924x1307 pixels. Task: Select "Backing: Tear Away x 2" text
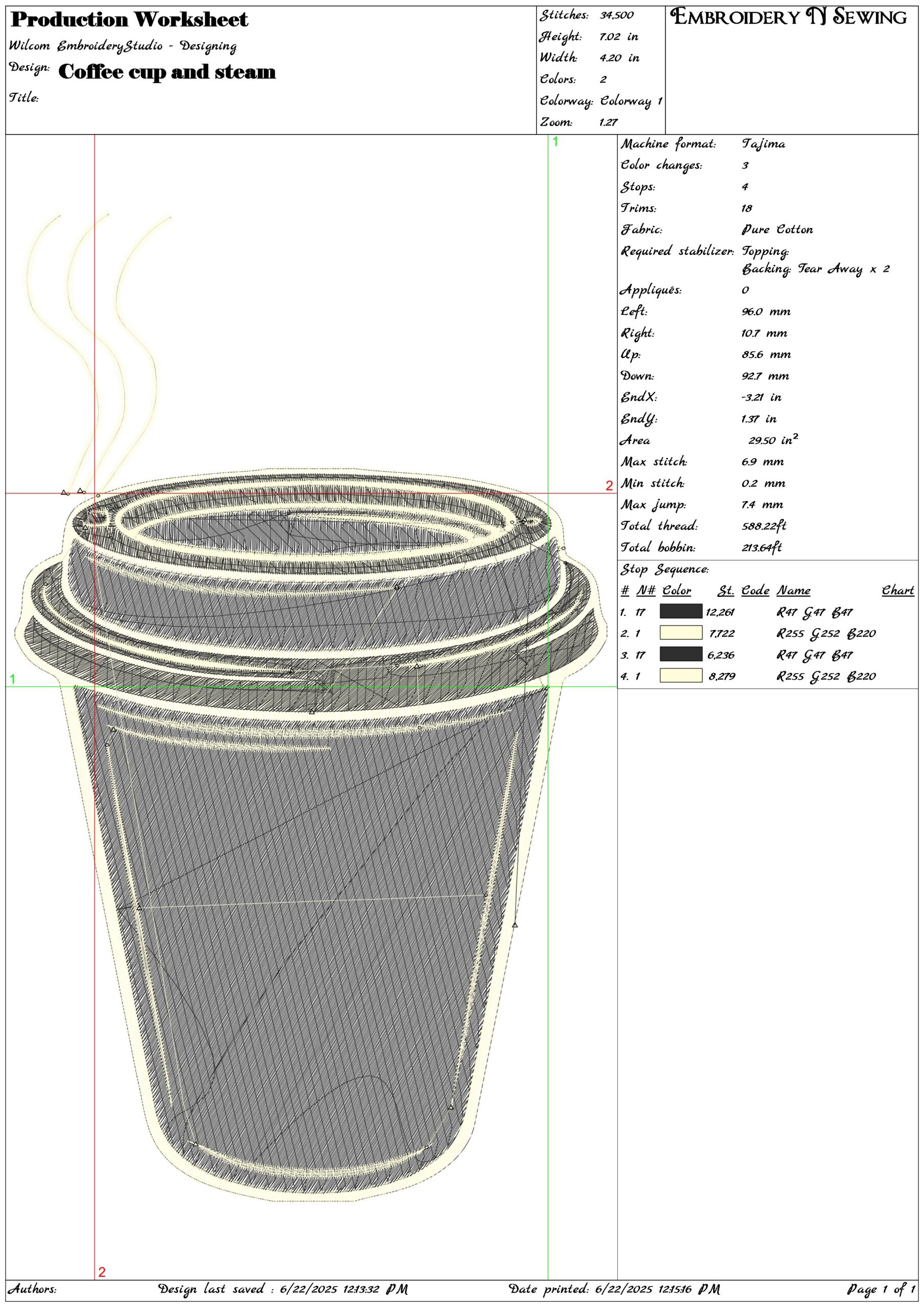point(816,269)
